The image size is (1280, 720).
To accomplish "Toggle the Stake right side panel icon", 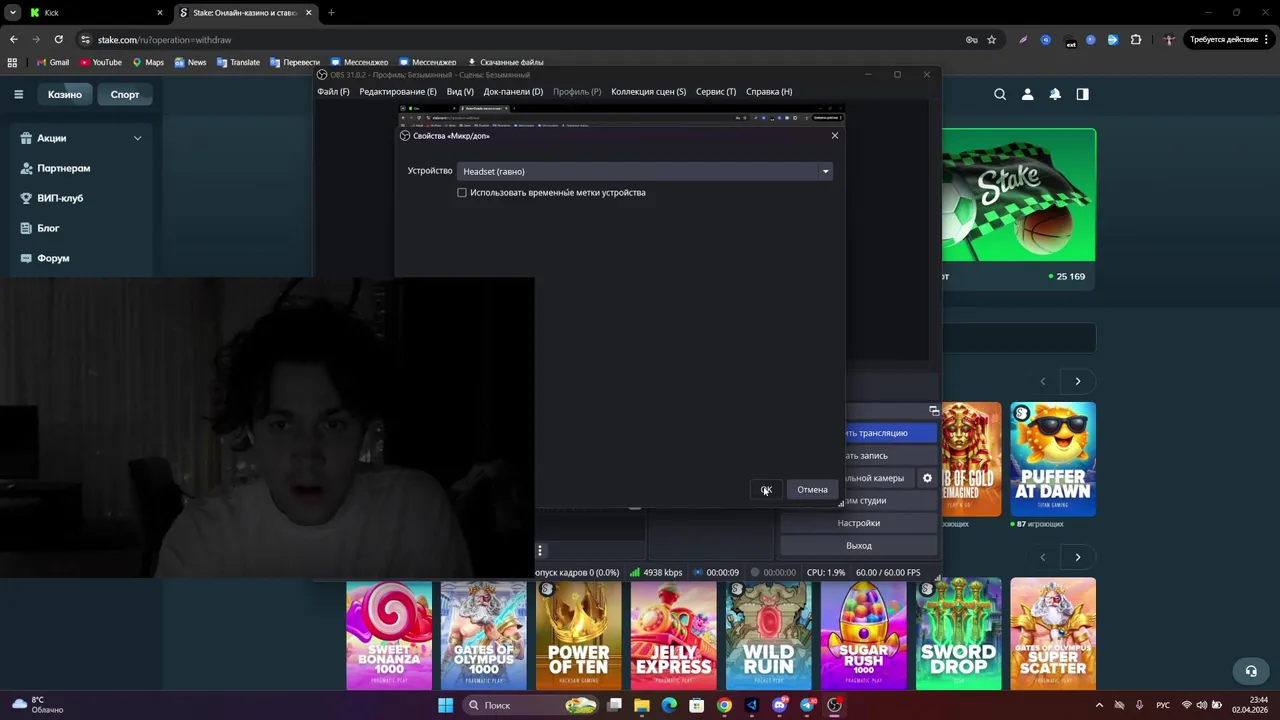I will [x=1082, y=95].
